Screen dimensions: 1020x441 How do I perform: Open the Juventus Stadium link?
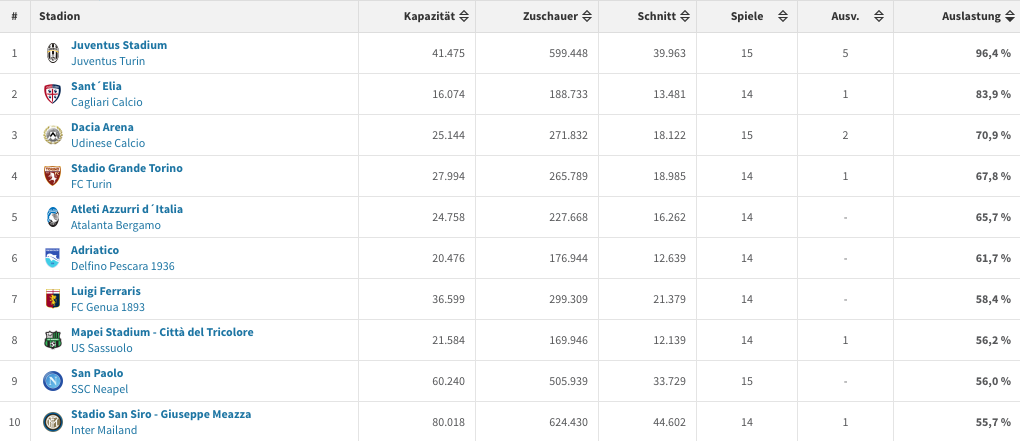[x=119, y=45]
